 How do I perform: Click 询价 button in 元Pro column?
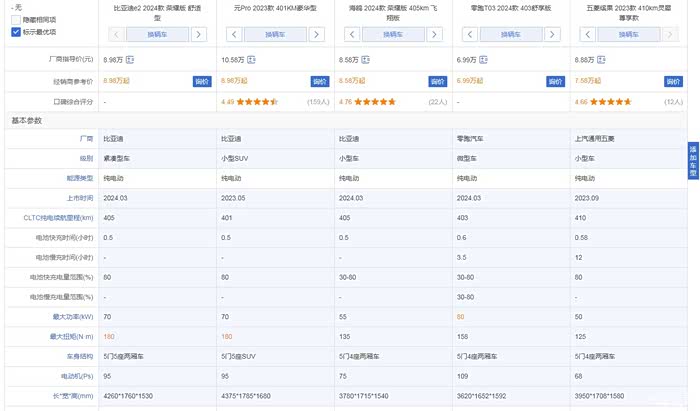[319, 81]
